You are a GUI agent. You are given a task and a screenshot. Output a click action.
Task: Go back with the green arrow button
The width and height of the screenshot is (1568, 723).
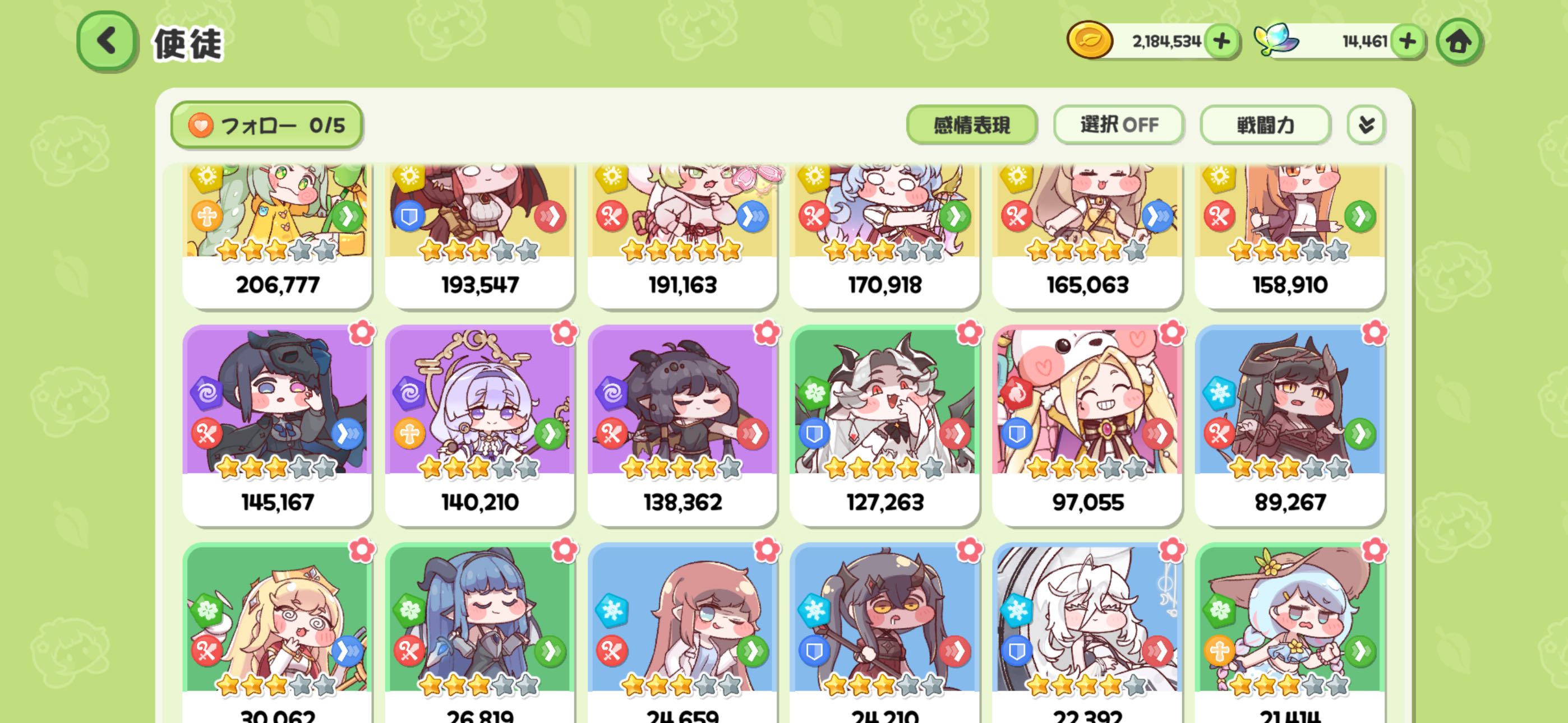(107, 41)
